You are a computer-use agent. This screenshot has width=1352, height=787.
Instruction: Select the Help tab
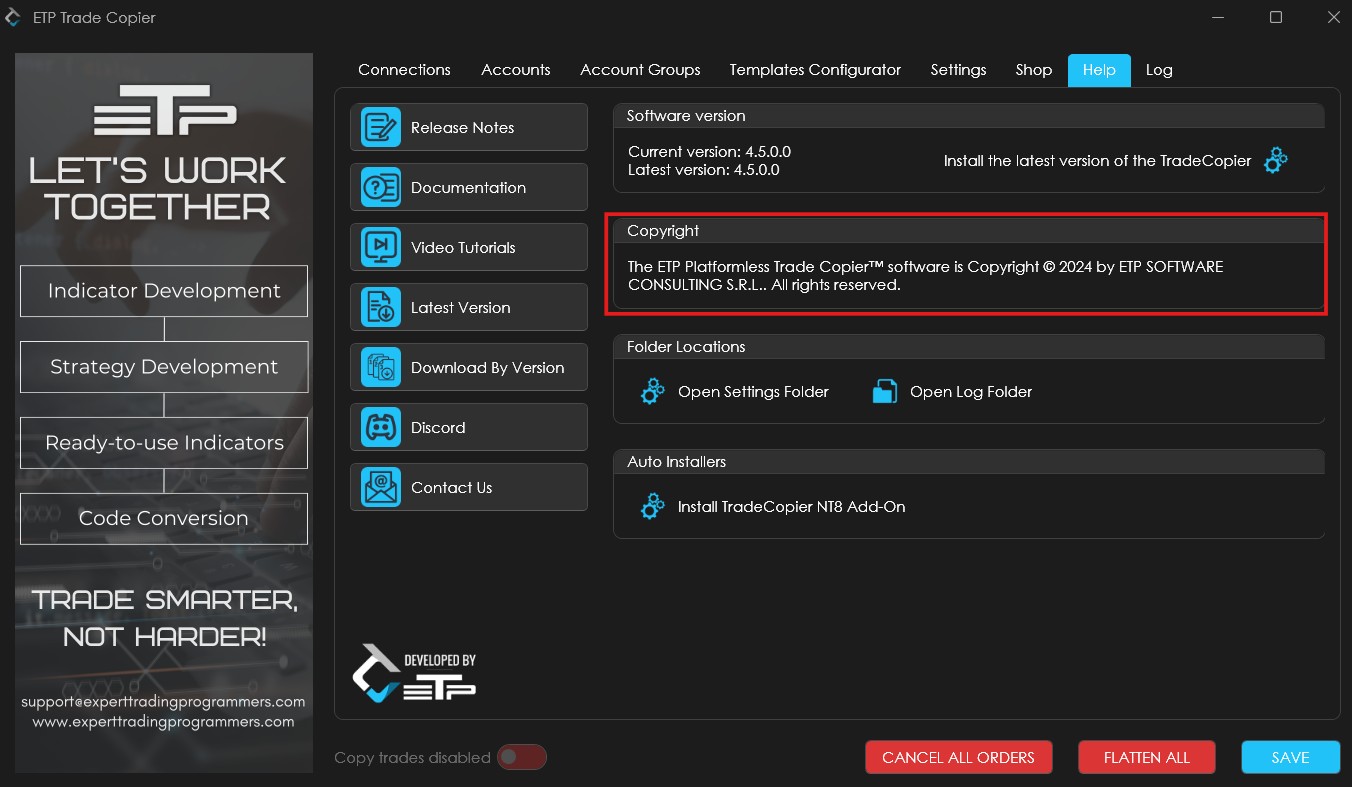point(1099,70)
